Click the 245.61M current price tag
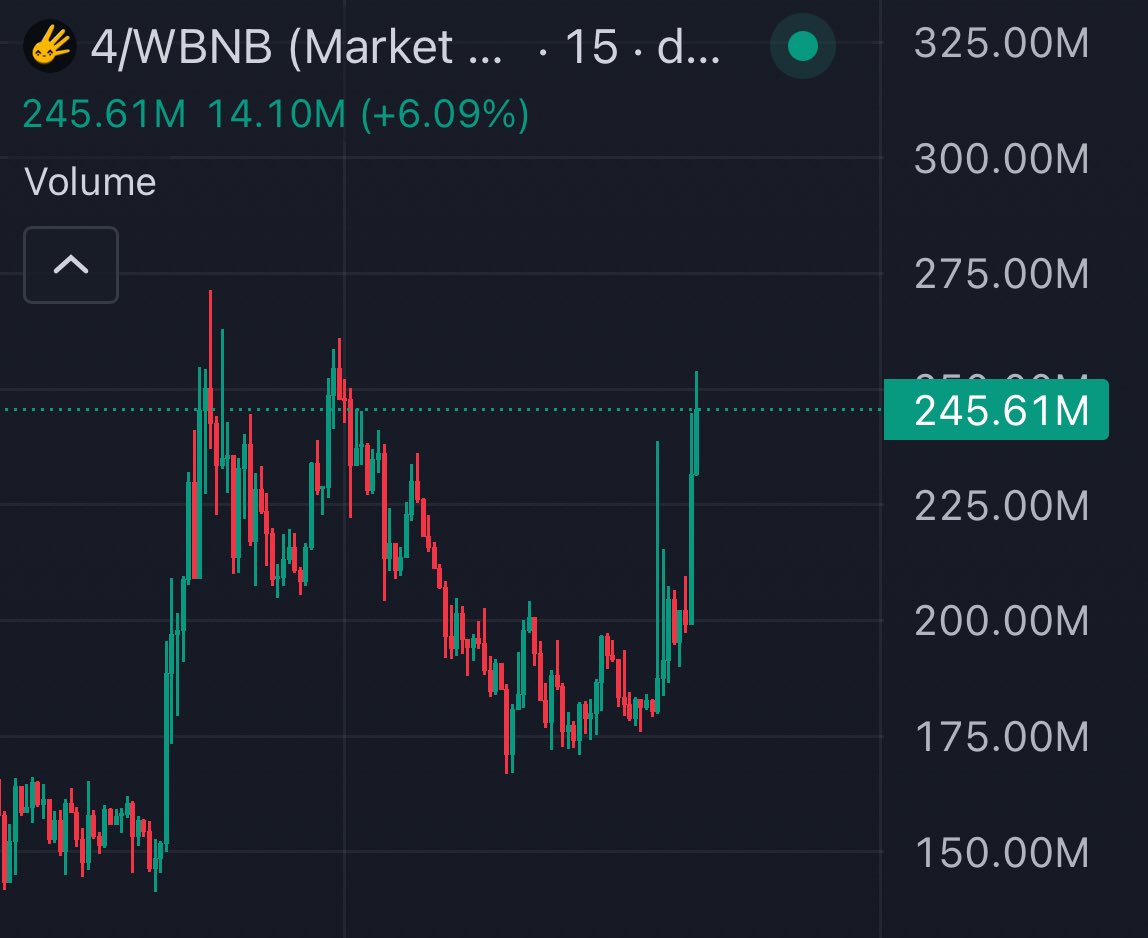Image resolution: width=1148 pixels, height=938 pixels. pyautogui.click(x=996, y=410)
